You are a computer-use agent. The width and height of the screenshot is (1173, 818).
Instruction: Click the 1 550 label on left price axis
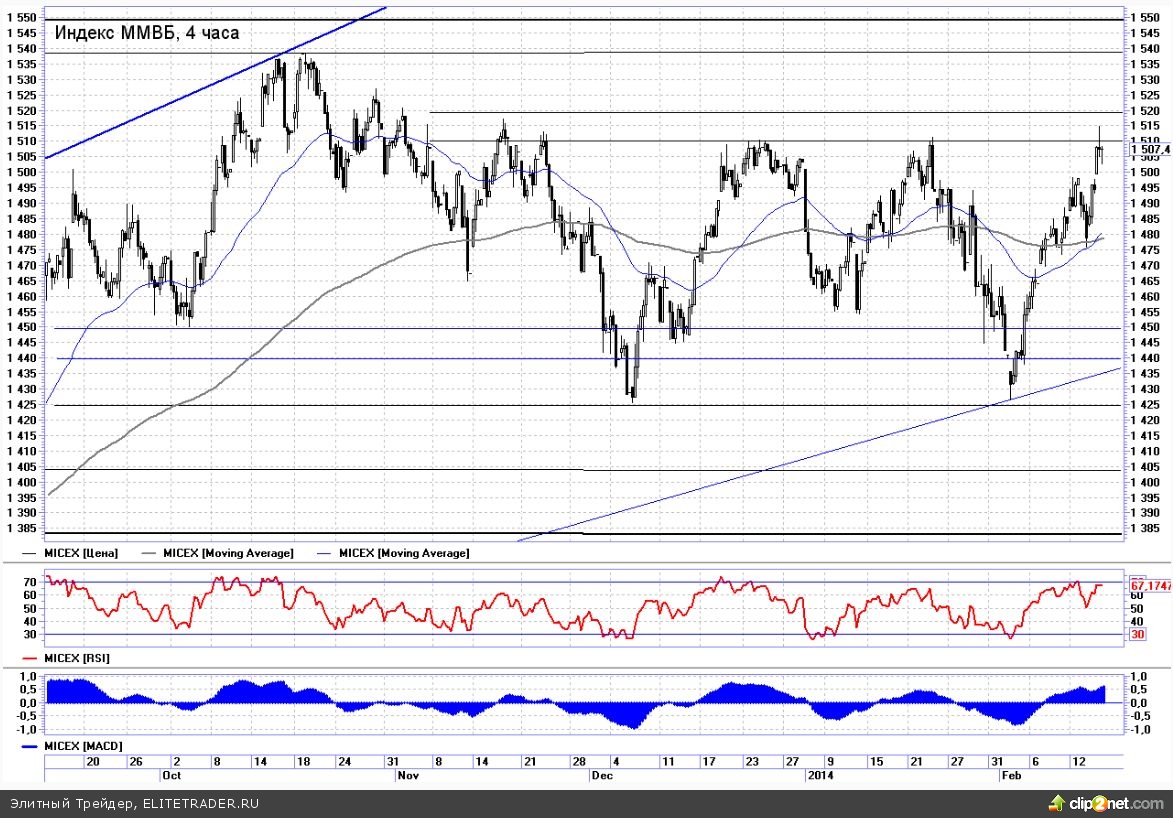tap(21, 18)
